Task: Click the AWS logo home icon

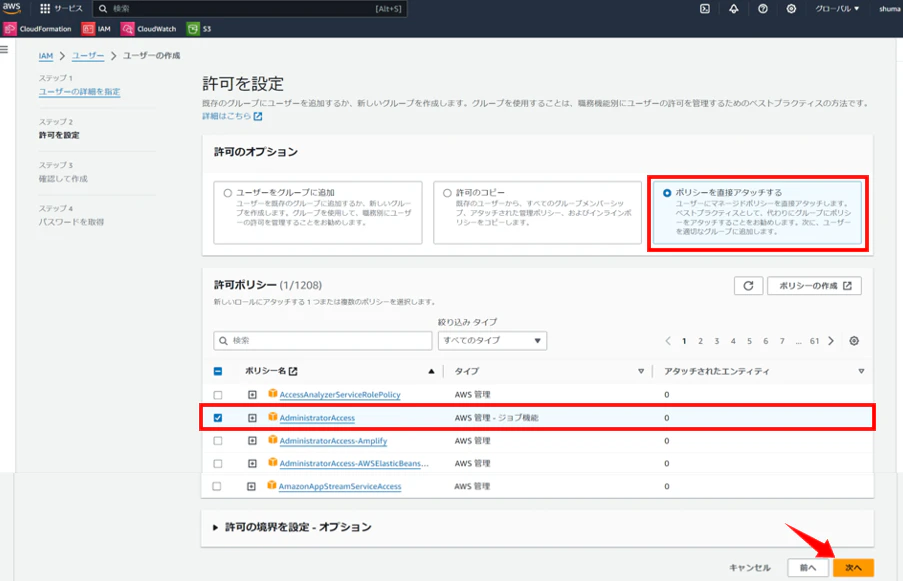Action: click(x=12, y=8)
